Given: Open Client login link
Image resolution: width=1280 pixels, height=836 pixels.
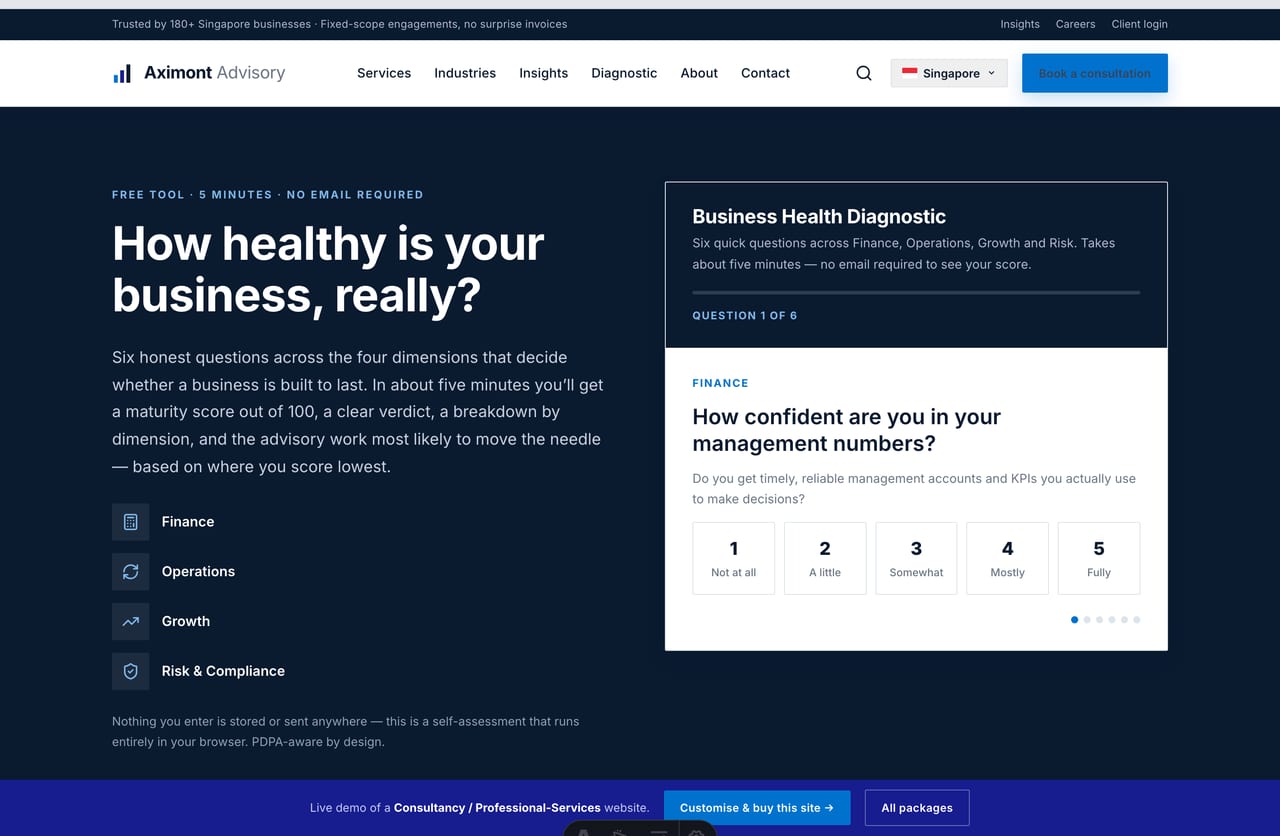Looking at the screenshot, I should (1139, 24).
